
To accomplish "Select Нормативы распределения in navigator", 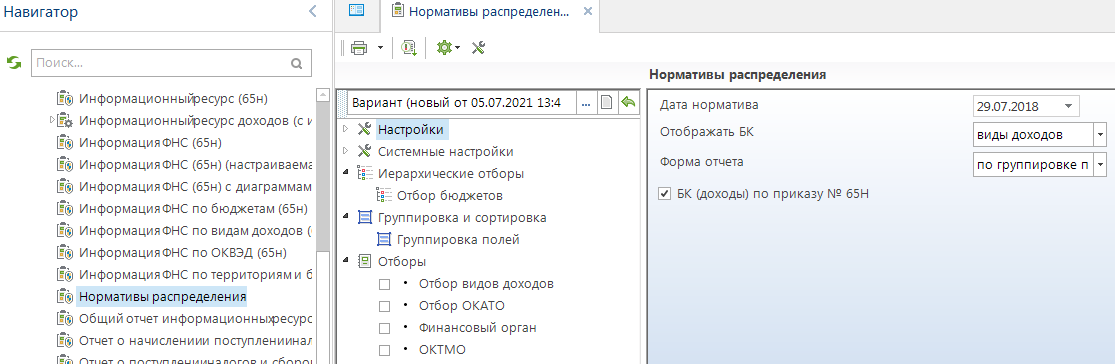I will tap(163, 296).
